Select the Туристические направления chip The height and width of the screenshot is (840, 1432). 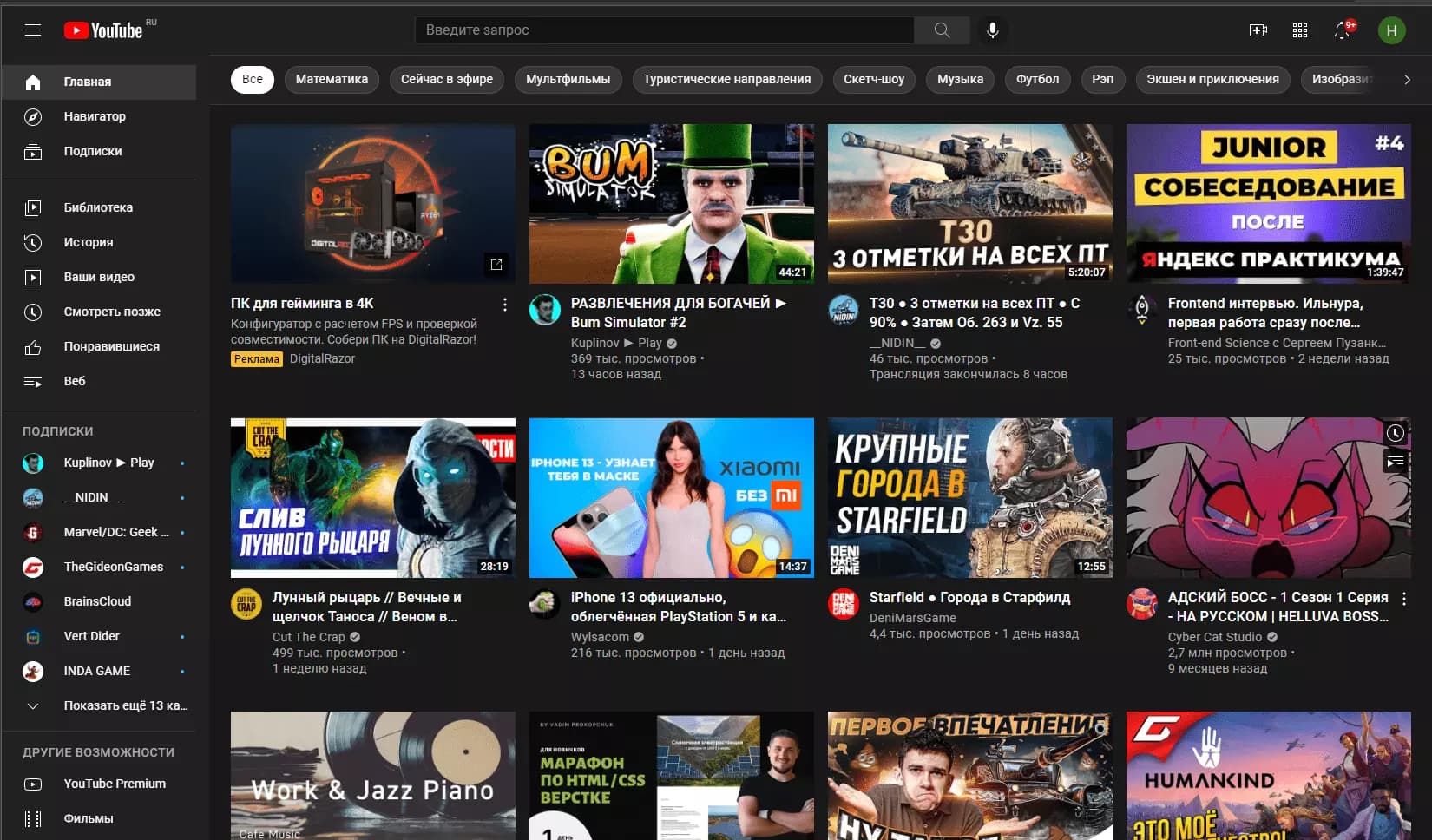(x=727, y=80)
